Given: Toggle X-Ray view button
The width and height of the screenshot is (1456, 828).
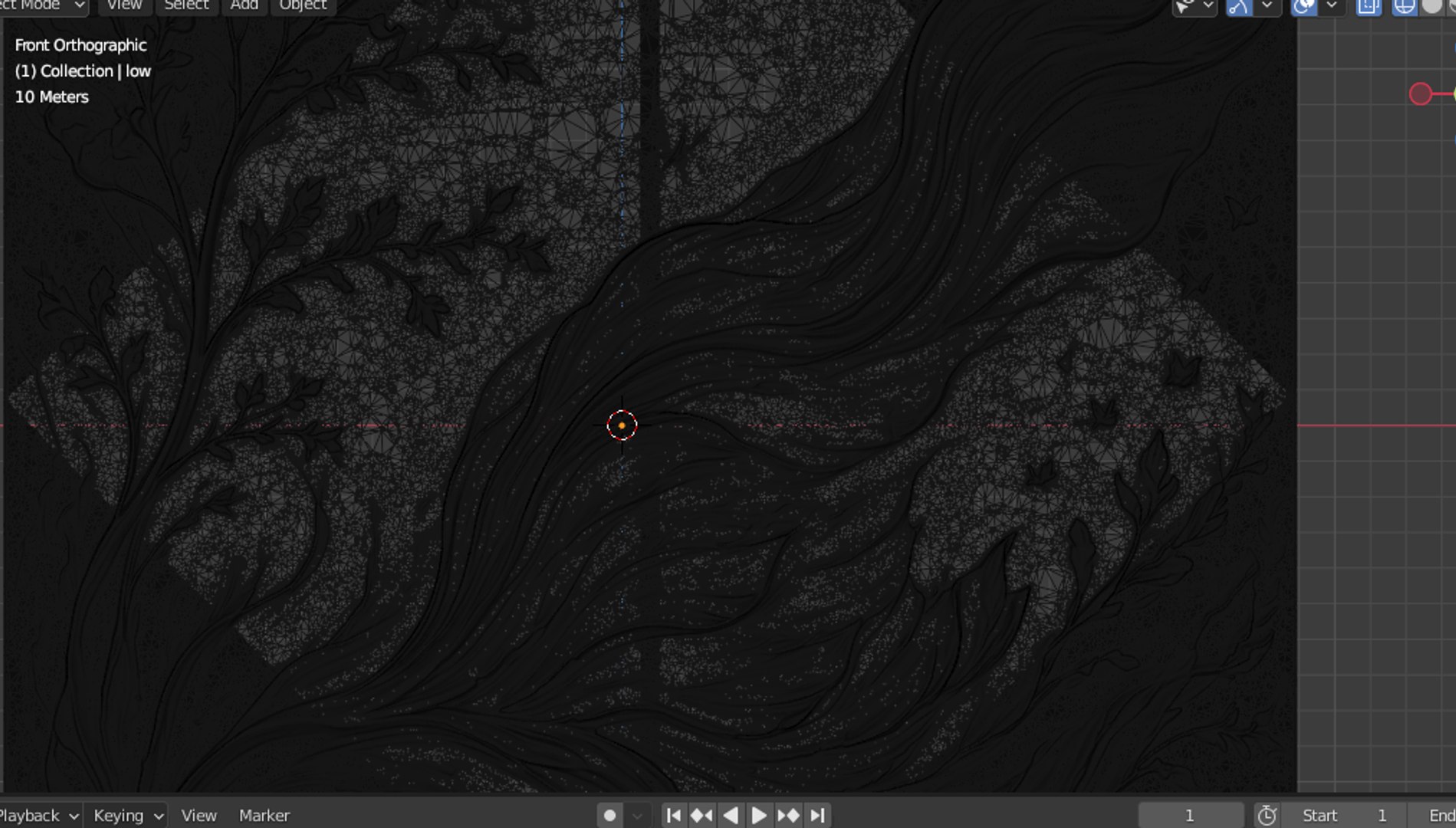Looking at the screenshot, I should [x=1369, y=6].
